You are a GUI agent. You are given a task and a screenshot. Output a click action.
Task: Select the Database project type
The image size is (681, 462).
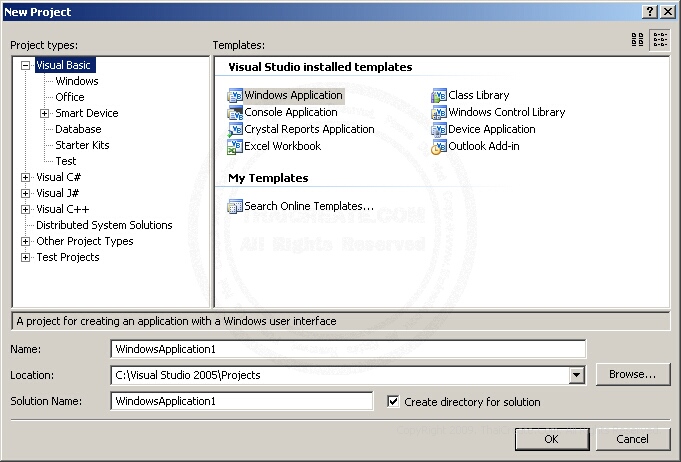(78, 129)
